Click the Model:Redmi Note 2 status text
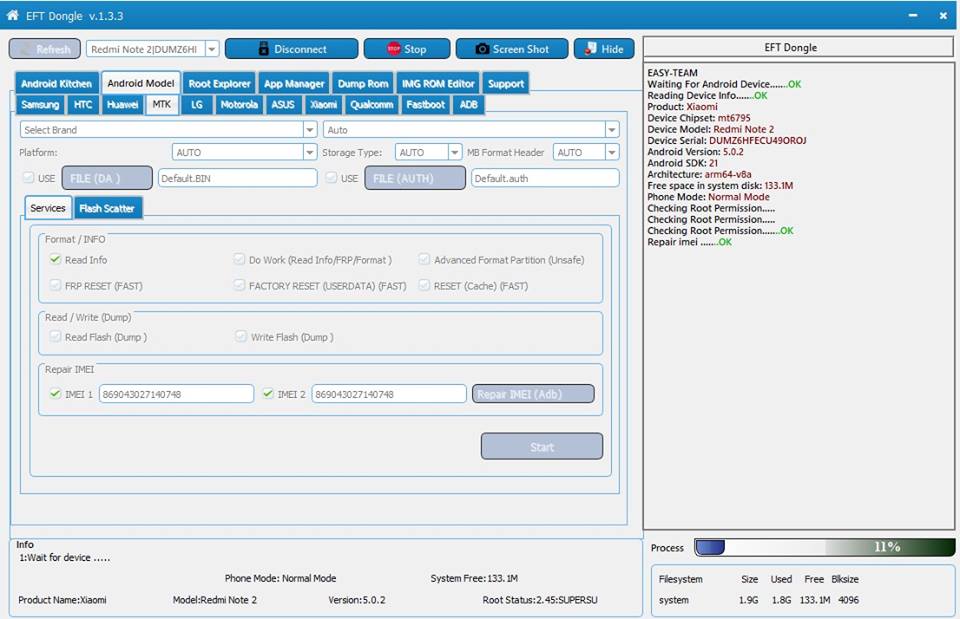960x619 pixels. [x=215, y=600]
